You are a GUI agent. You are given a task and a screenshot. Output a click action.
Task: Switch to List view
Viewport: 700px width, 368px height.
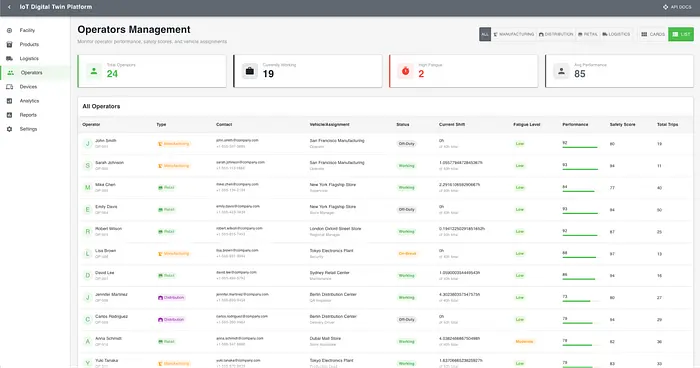[681, 34]
